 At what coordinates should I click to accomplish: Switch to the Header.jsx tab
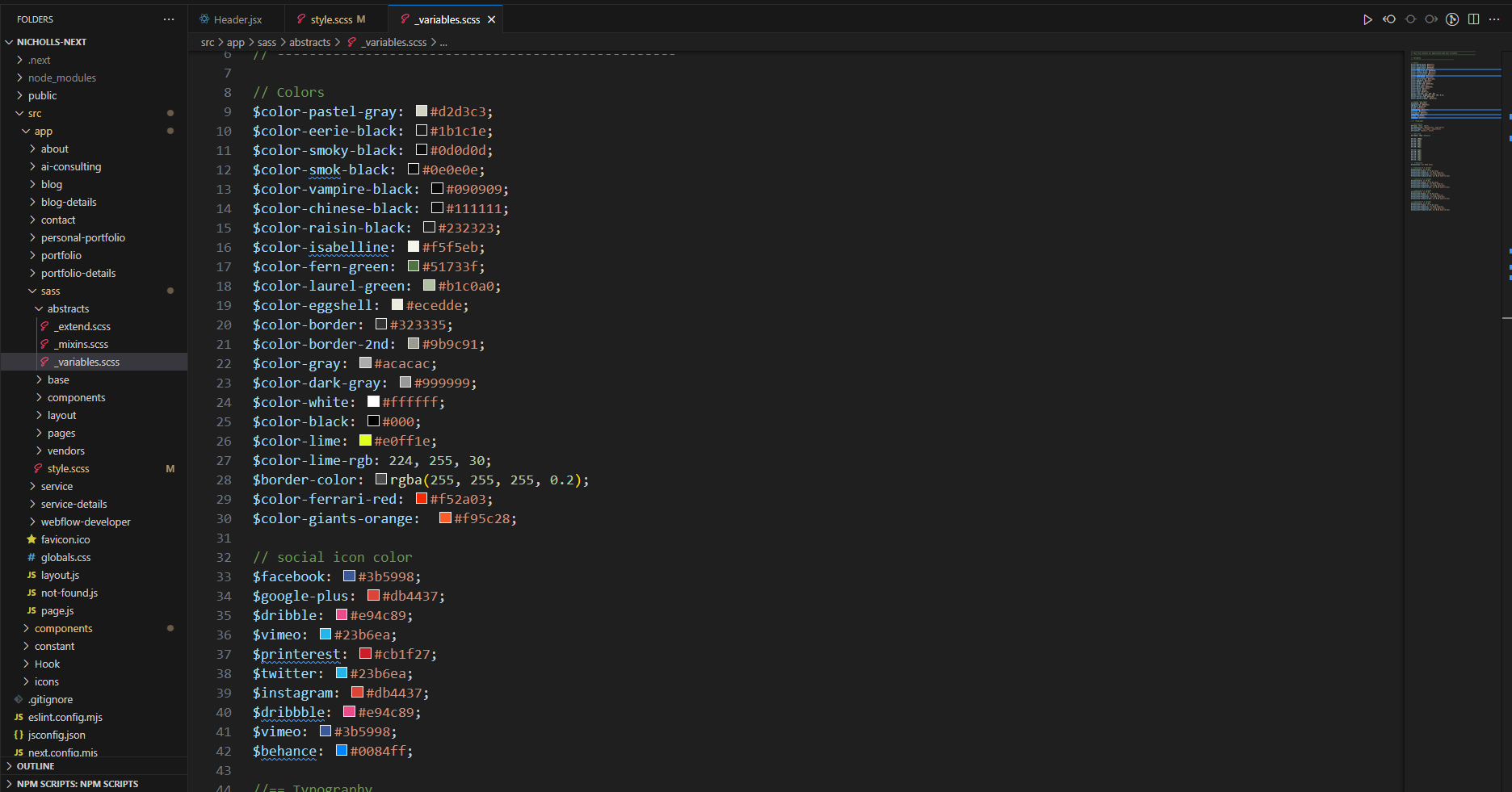coord(237,19)
